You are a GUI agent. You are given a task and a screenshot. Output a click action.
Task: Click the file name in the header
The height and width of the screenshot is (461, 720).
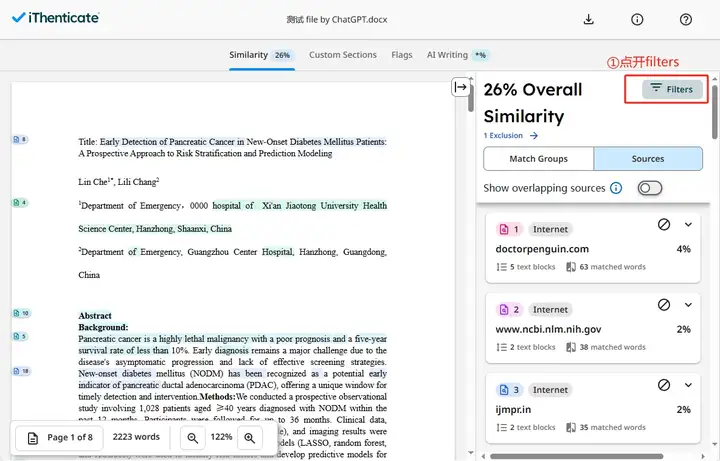337,20
